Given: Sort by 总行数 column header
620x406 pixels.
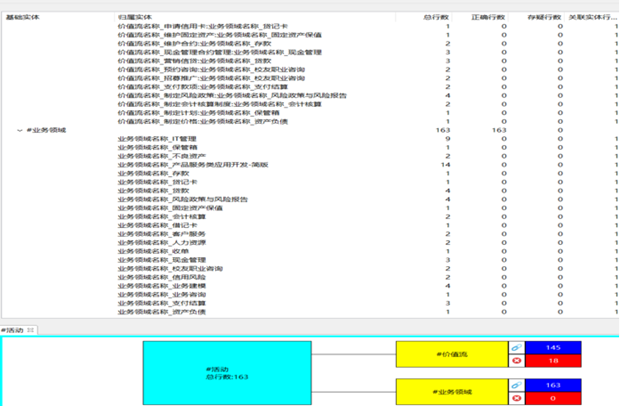Looking at the screenshot, I should tap(437, 18).
